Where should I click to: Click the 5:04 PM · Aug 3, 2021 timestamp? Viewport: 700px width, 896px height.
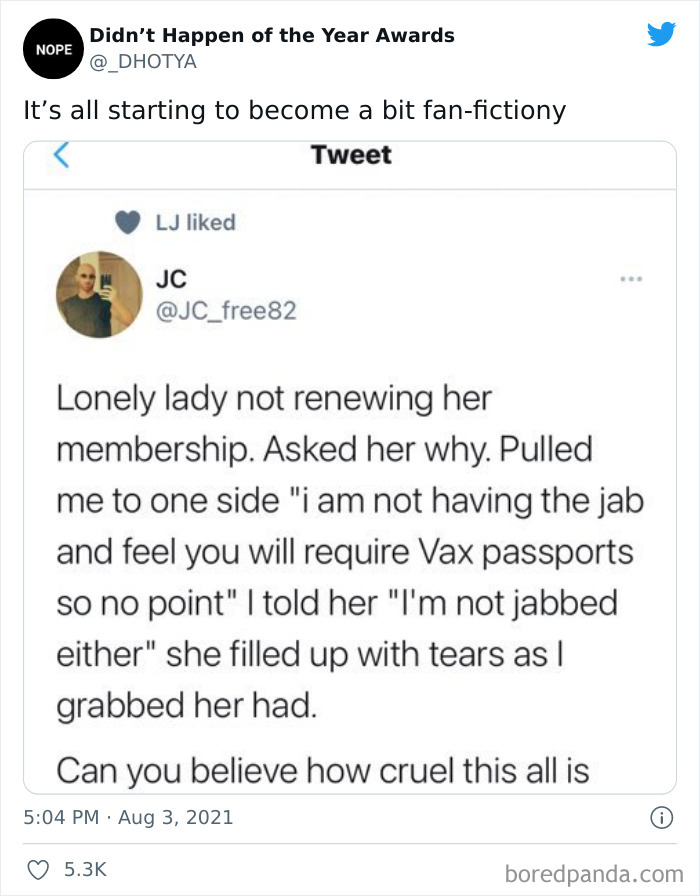(x=128, y=817)
